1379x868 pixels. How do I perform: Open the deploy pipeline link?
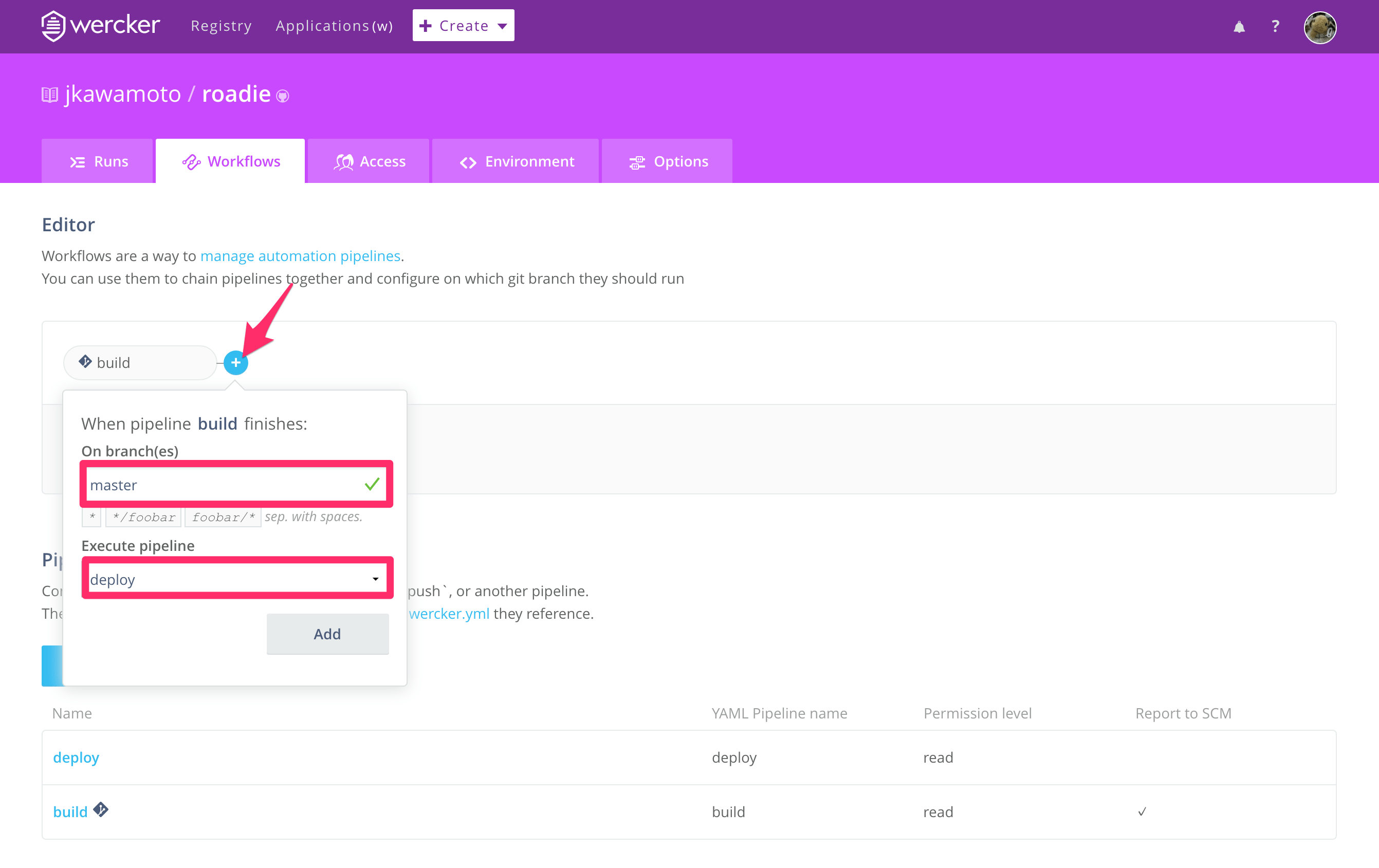click(x=76, y=757)
